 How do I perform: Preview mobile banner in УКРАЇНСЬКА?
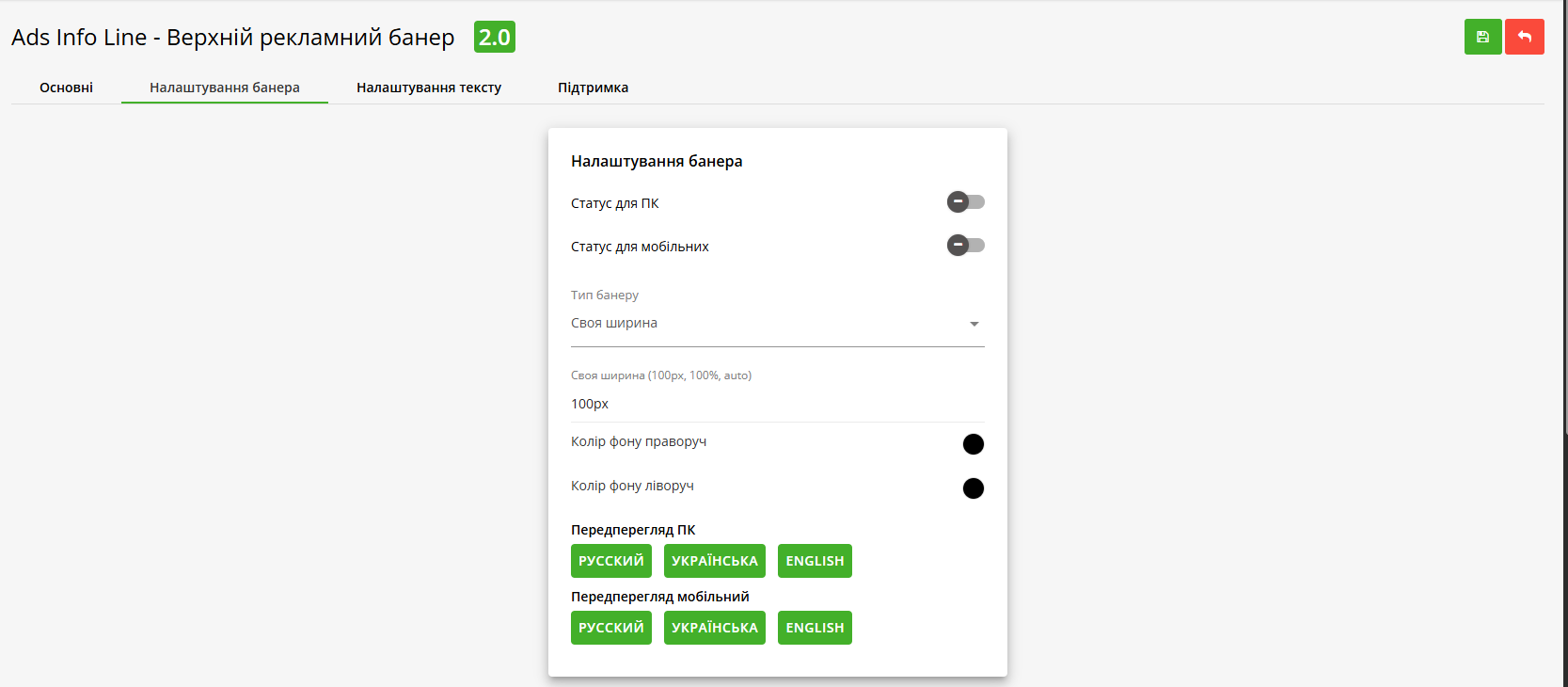coord(714,628)
